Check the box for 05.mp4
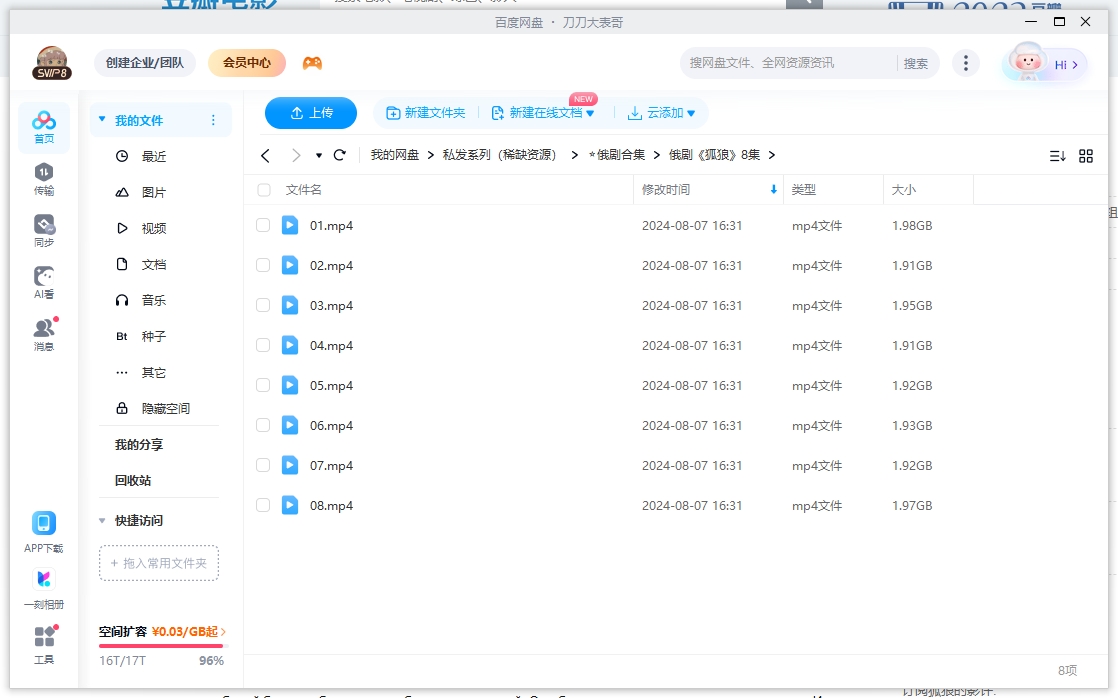Image resolution: width=1118 pixels, height=698 pixels. pyautogui.click(x=263, y=385)
